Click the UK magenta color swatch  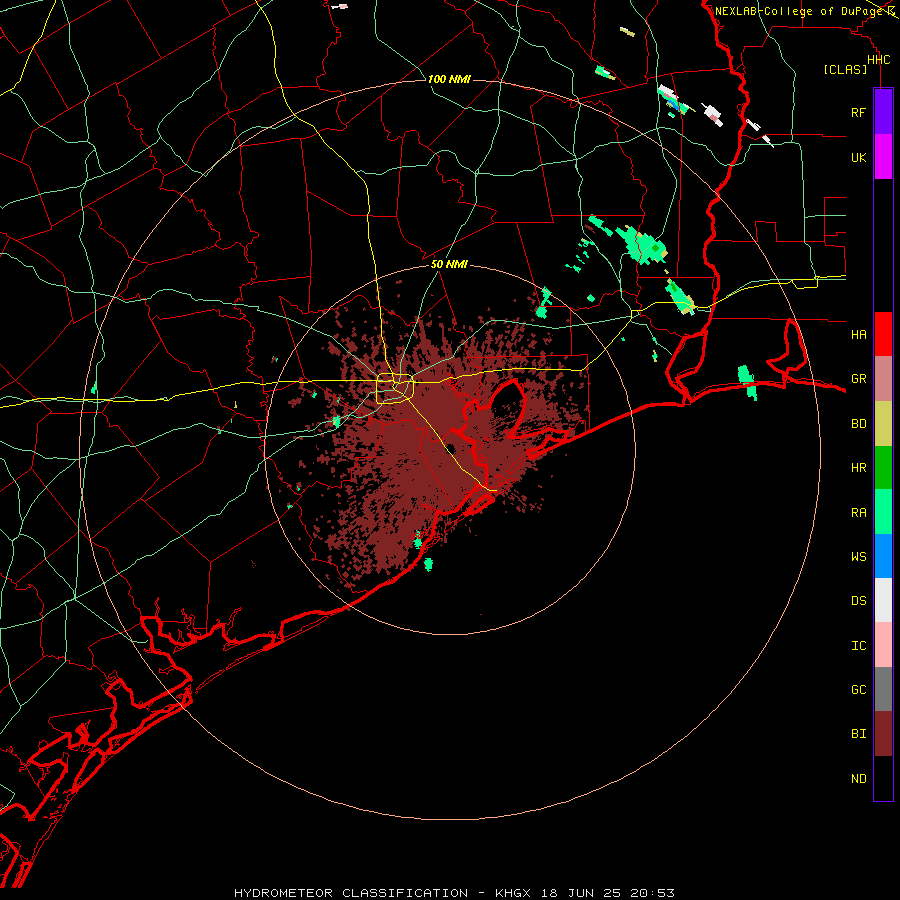tap(883, 157)
